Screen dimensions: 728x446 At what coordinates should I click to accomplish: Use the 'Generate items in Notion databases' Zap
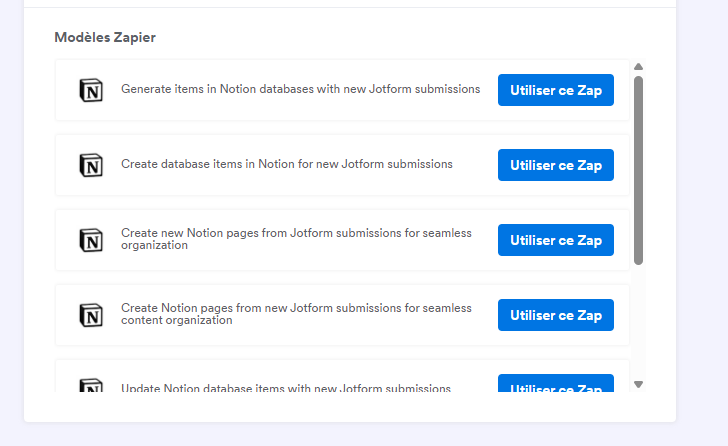click(556, 90)
